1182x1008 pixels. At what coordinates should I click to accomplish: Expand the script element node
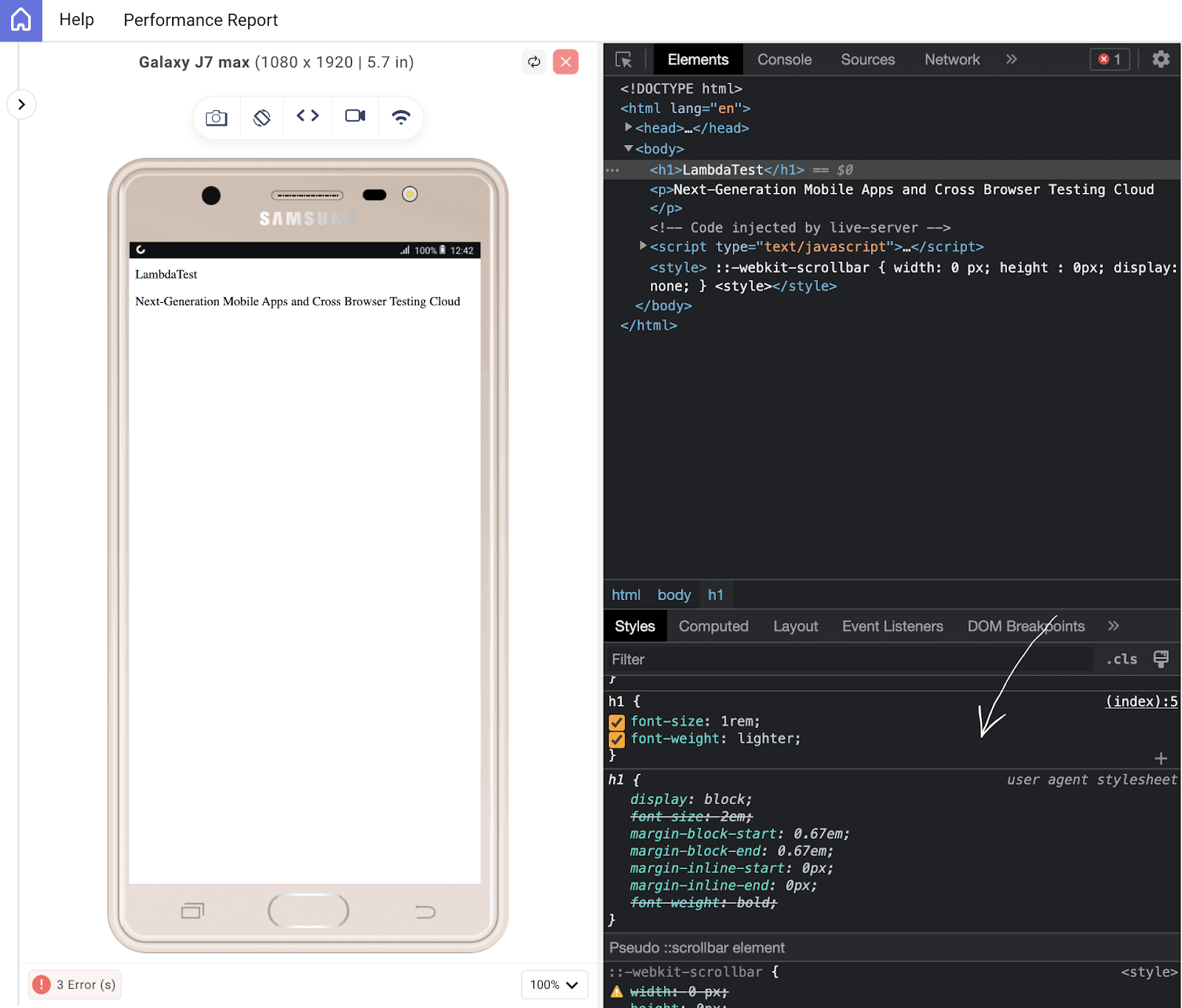click(643, 246)
